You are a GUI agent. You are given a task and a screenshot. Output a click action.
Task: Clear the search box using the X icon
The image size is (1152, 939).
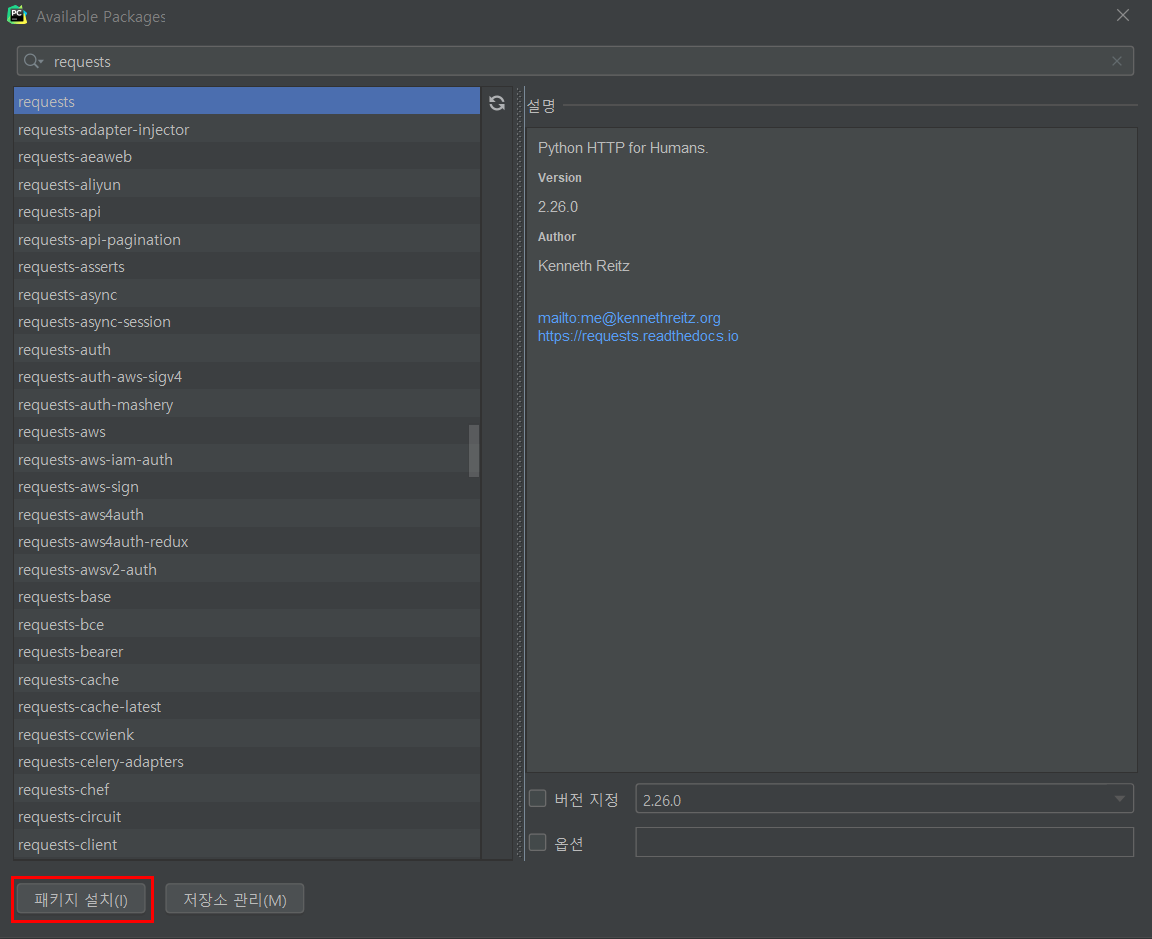[x=1116, y=61]
